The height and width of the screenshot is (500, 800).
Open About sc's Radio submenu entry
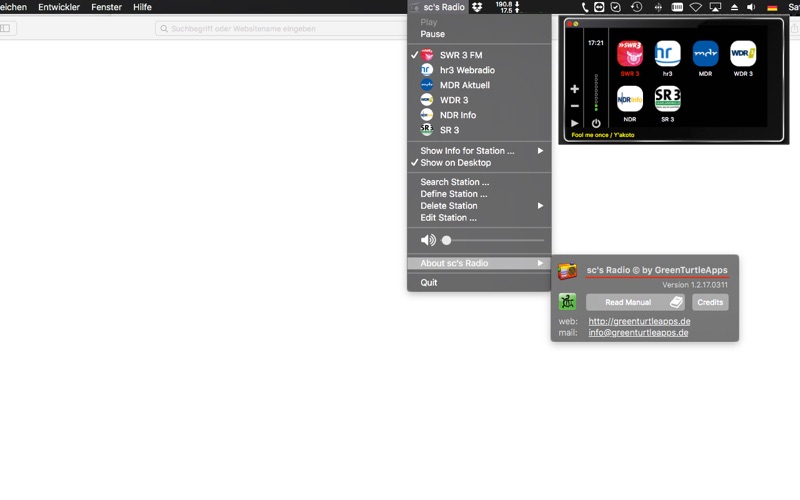[x=479, y=263]
